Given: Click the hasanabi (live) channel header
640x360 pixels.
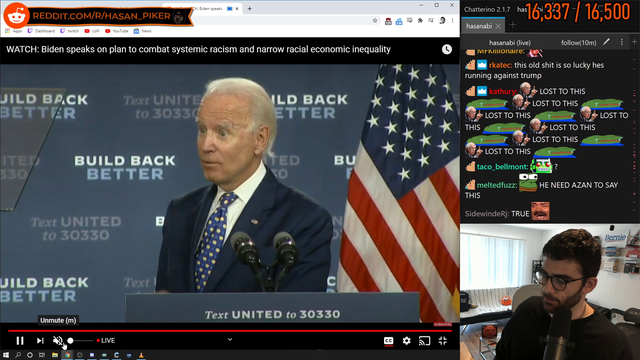Looking at the screenshot, I should pos(510,42).
